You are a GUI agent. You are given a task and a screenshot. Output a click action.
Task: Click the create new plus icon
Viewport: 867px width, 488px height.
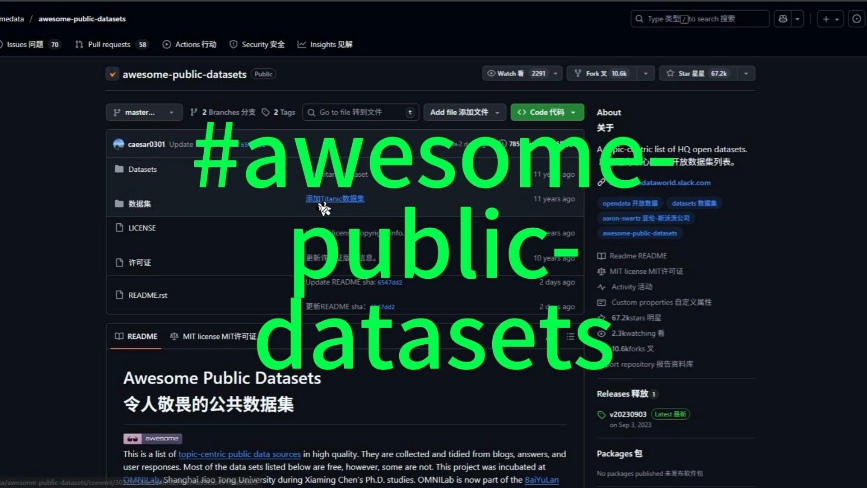[x=826, y=19]
